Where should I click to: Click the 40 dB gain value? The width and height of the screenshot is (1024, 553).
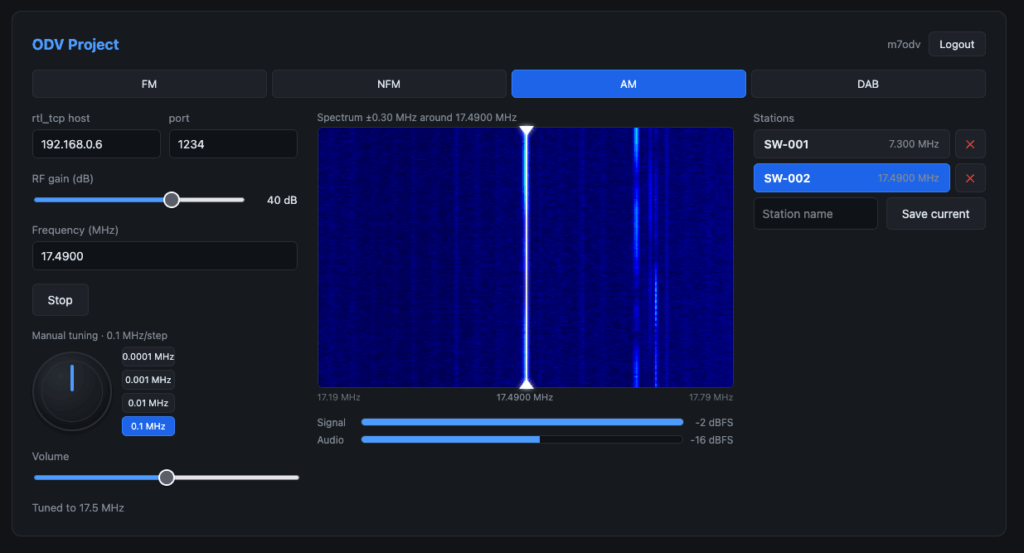coord(281,200)
